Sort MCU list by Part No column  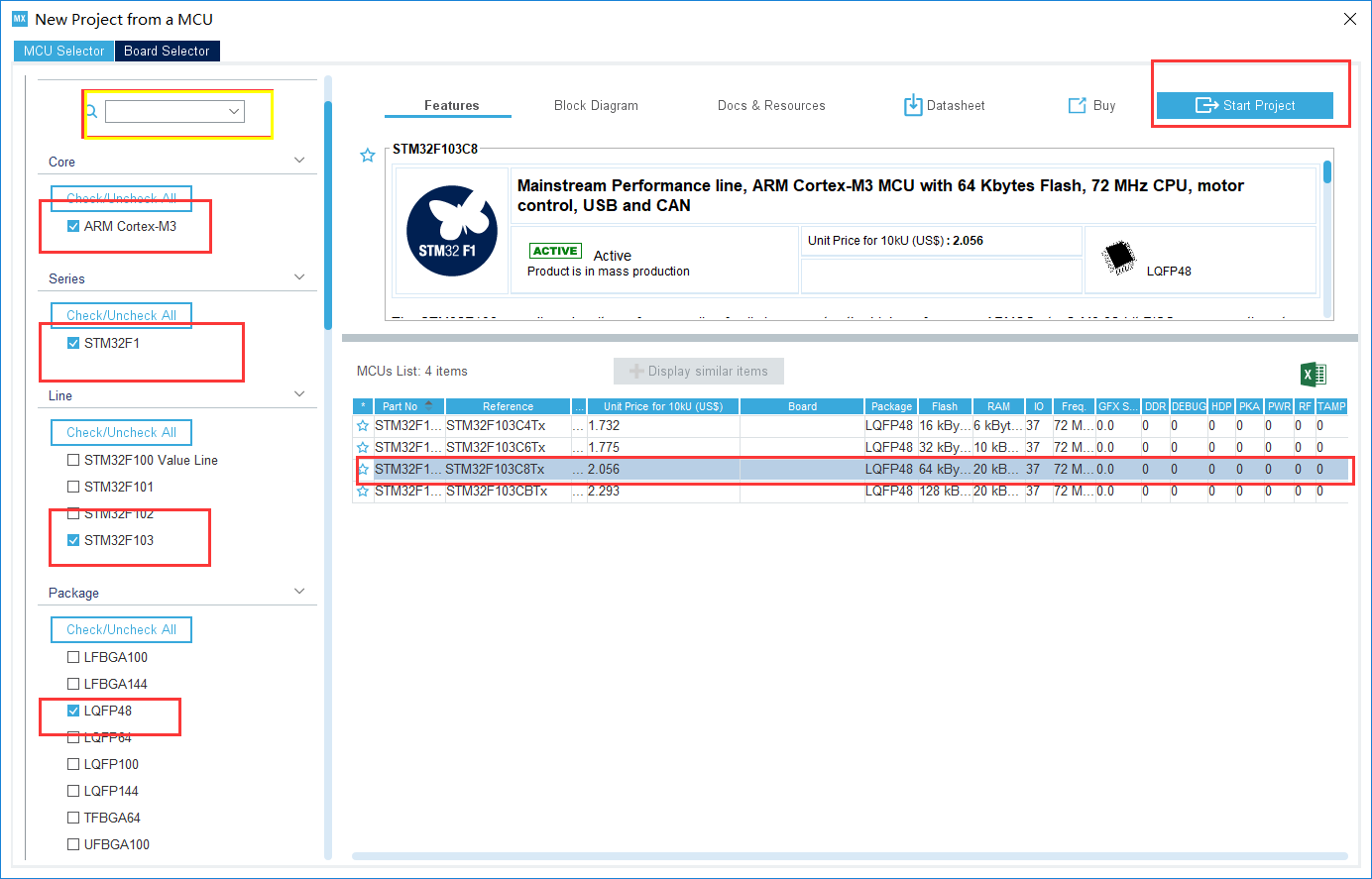click(409, 406)
